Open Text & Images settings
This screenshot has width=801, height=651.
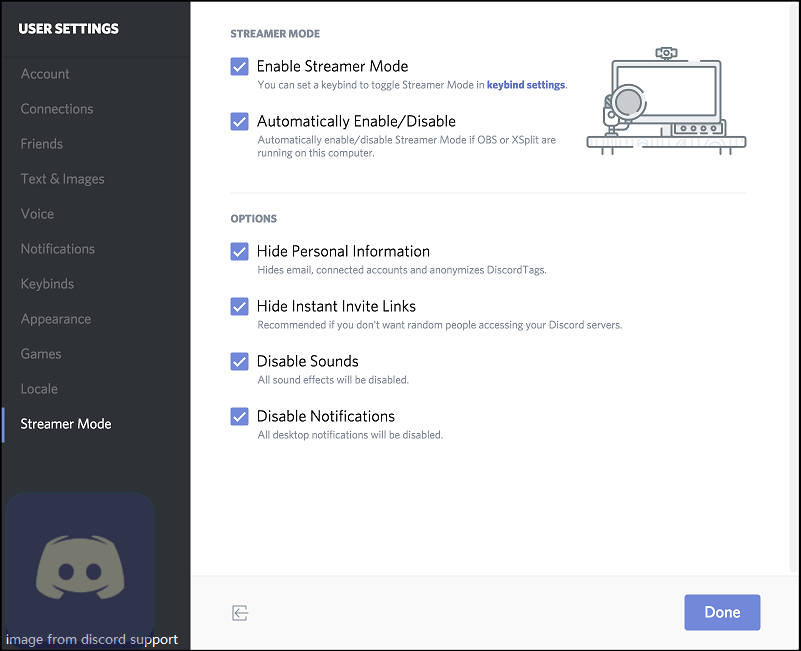pos(63,179)
